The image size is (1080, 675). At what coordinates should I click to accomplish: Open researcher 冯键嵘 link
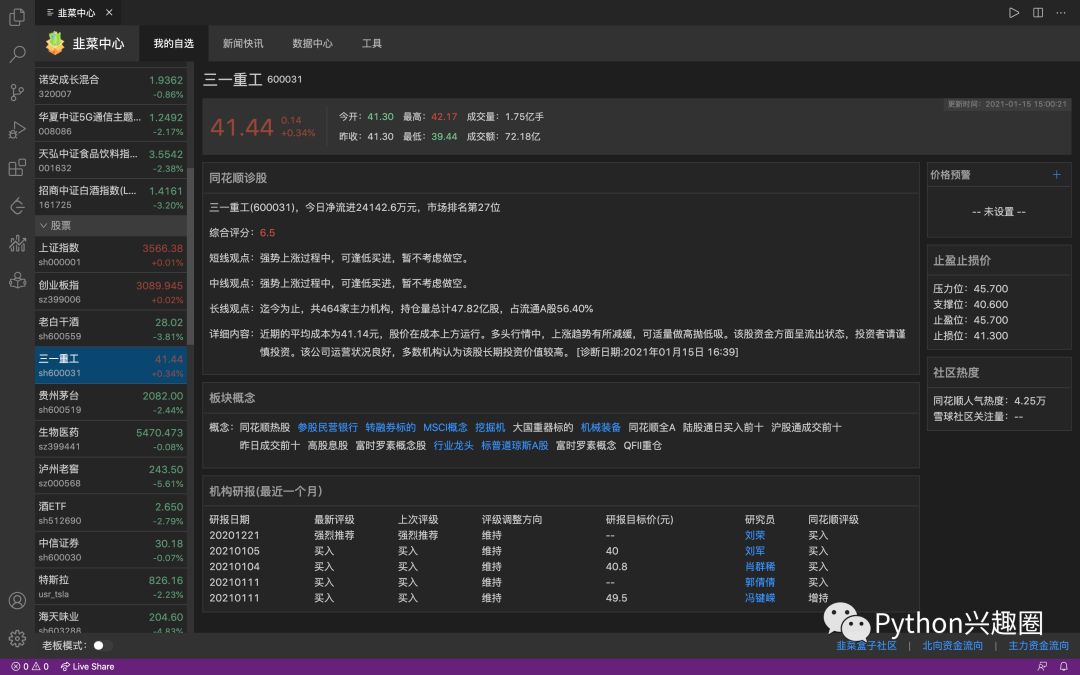point(760,598)
